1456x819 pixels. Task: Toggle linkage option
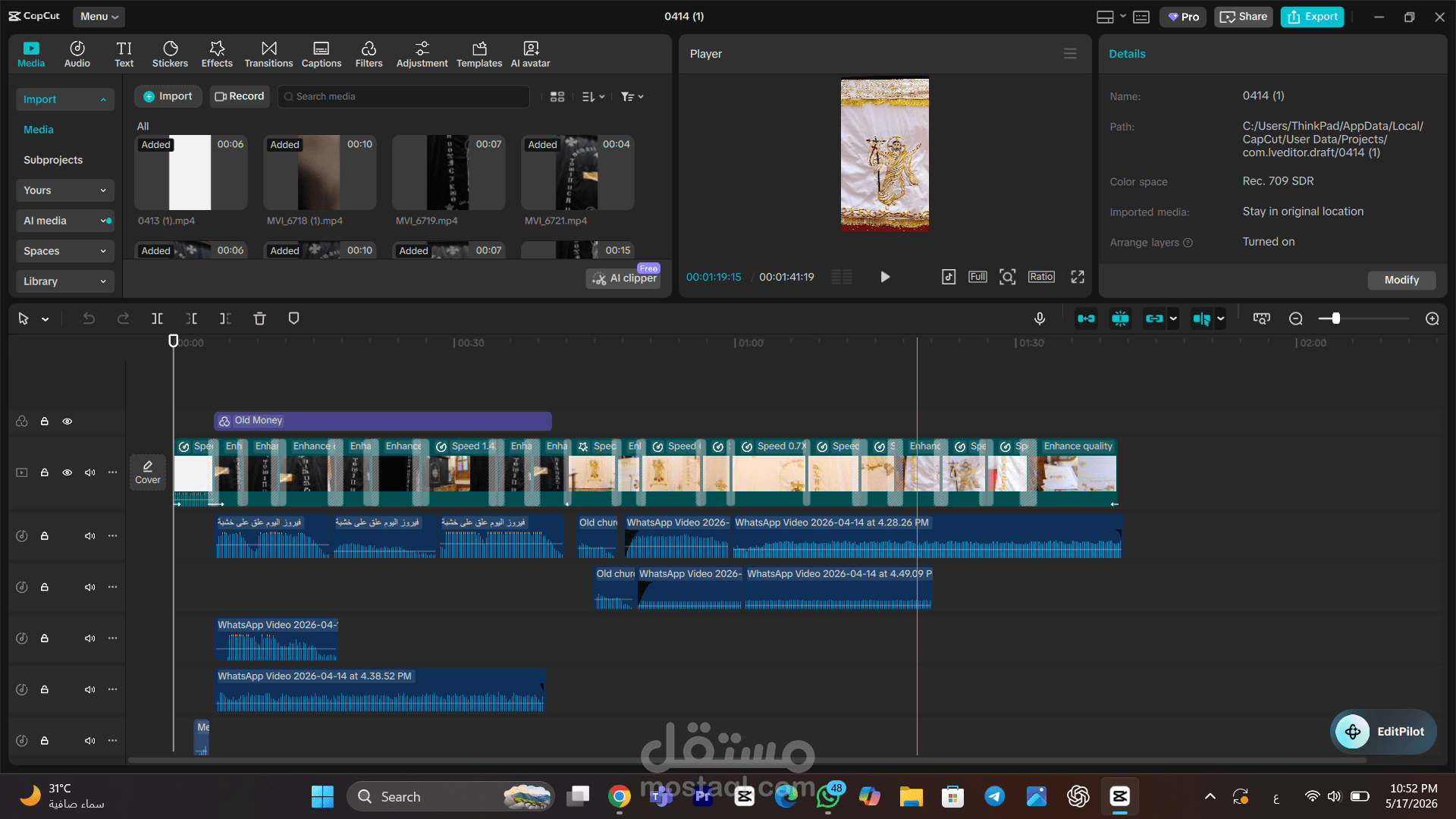(x=1154, y=318)
